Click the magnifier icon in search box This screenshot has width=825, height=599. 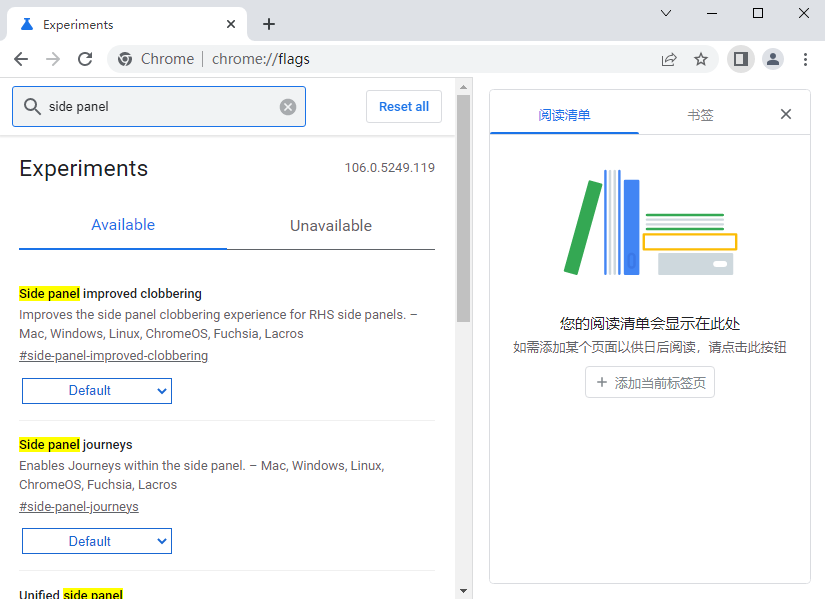point(32,106)
